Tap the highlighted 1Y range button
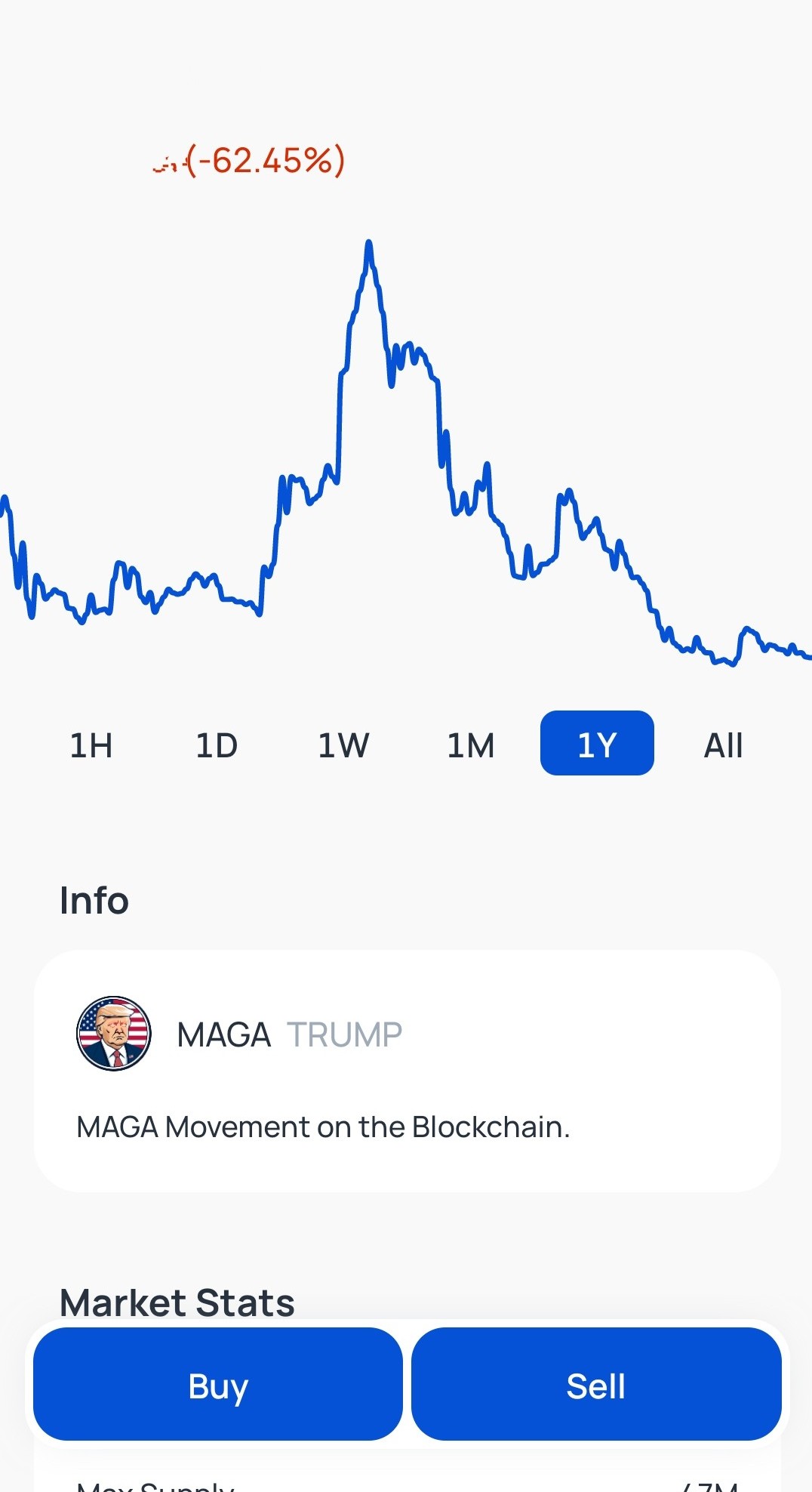Image resolution: width=812 pixels, height=1492 pixels. tap(597, 744)
